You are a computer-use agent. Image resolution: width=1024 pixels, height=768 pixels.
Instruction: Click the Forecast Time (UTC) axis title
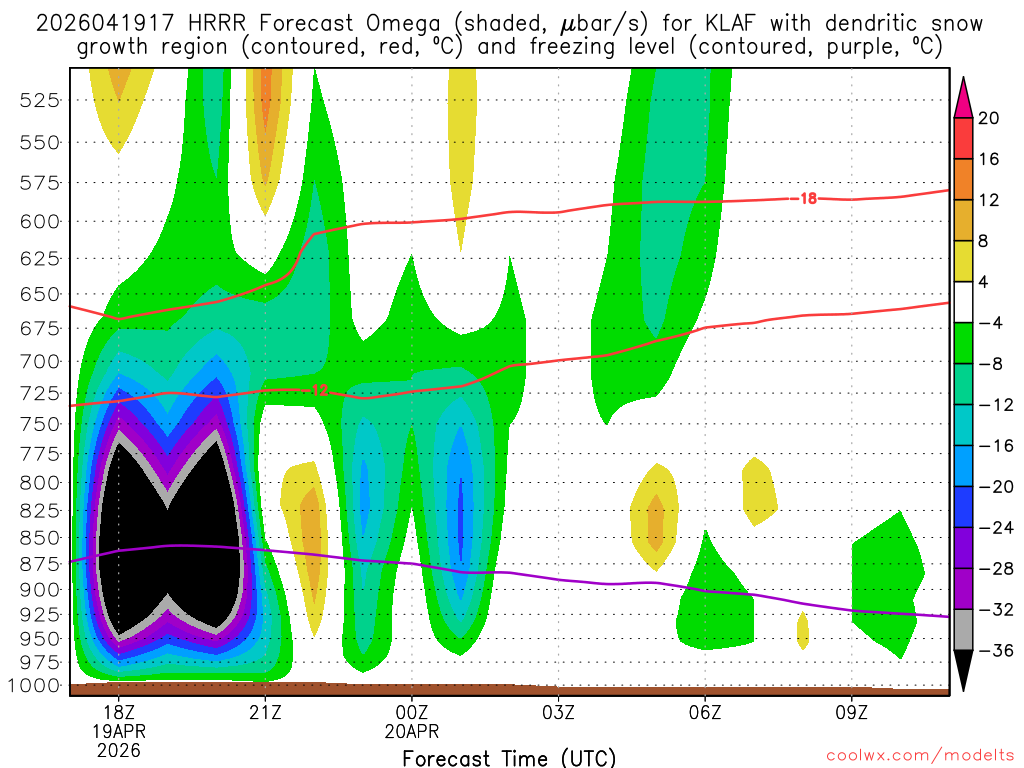[x=509, y=758]
